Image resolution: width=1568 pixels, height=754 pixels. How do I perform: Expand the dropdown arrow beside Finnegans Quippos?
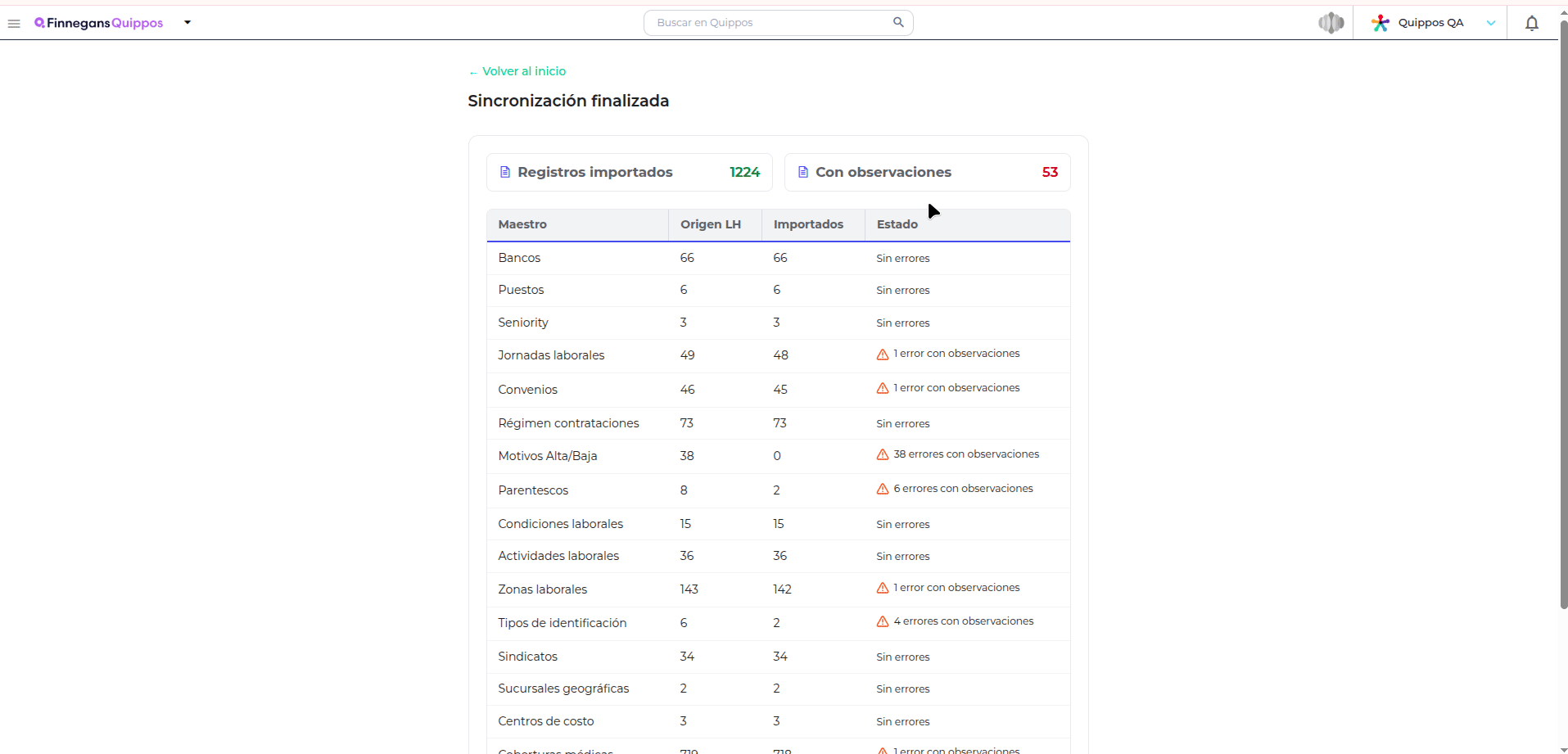(188, 23)
